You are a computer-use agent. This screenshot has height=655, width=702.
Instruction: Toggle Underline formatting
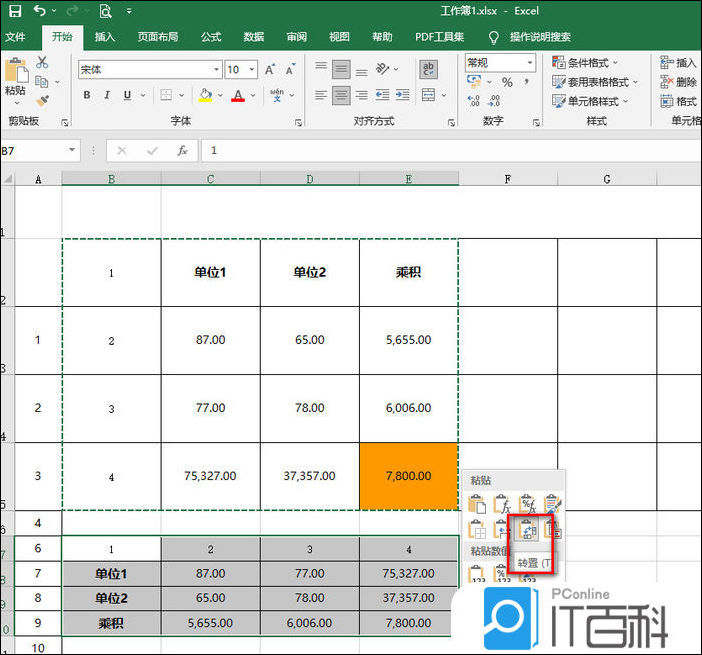[127, 95]
